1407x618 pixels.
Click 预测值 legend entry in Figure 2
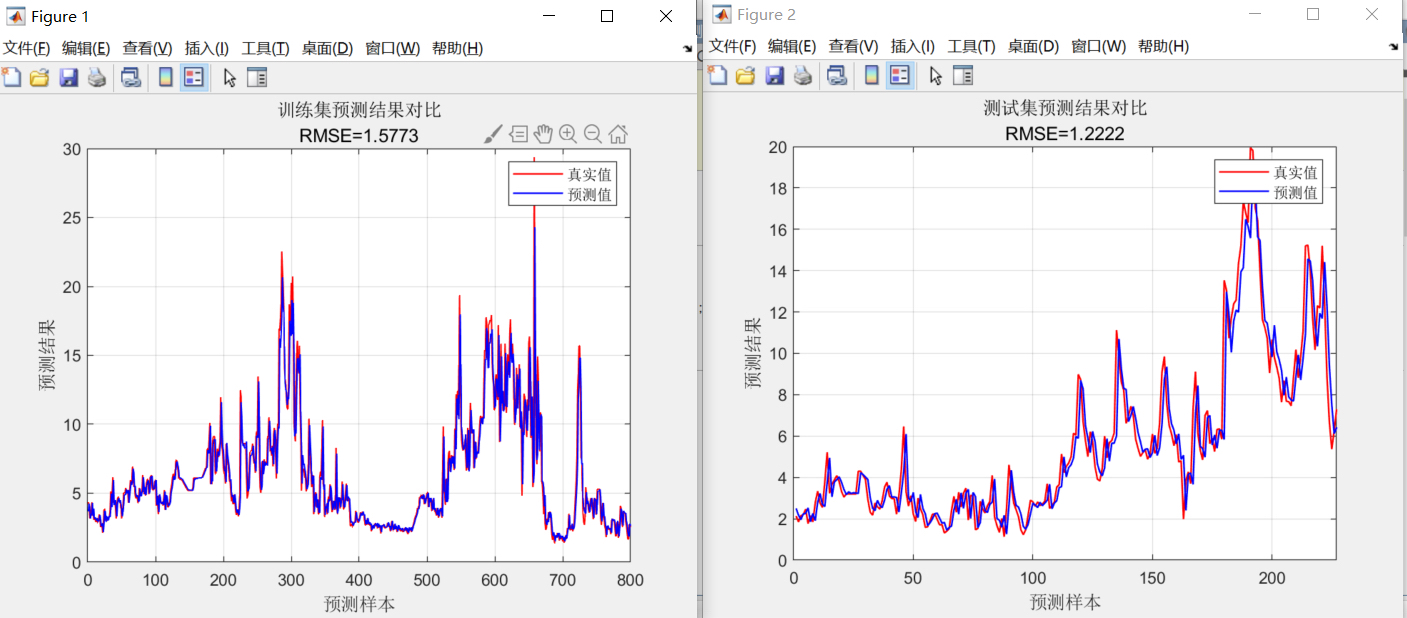[x=1297, y=192]
